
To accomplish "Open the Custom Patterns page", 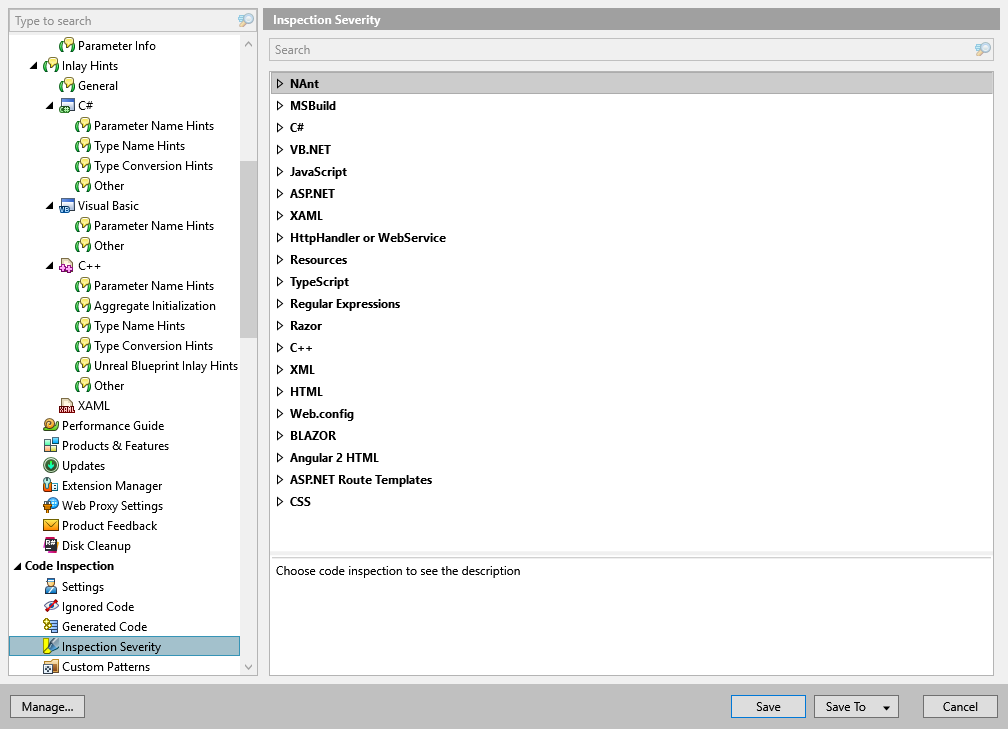I will [105, 667].
